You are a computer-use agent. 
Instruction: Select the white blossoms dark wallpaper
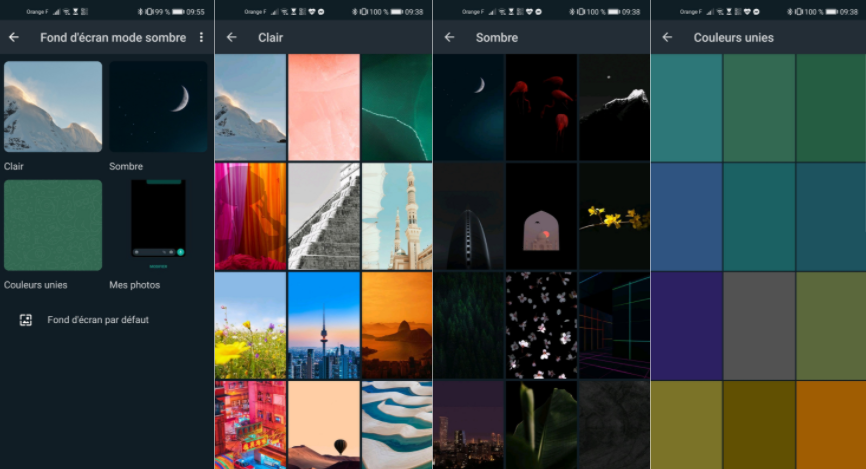(541, 325)
